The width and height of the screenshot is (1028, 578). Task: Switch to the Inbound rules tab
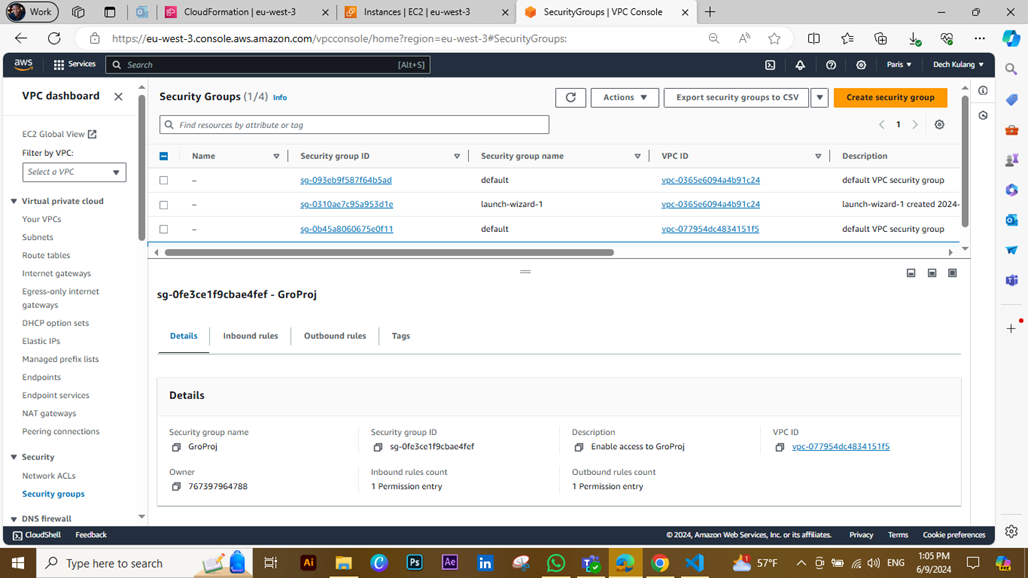pos(250,336)
